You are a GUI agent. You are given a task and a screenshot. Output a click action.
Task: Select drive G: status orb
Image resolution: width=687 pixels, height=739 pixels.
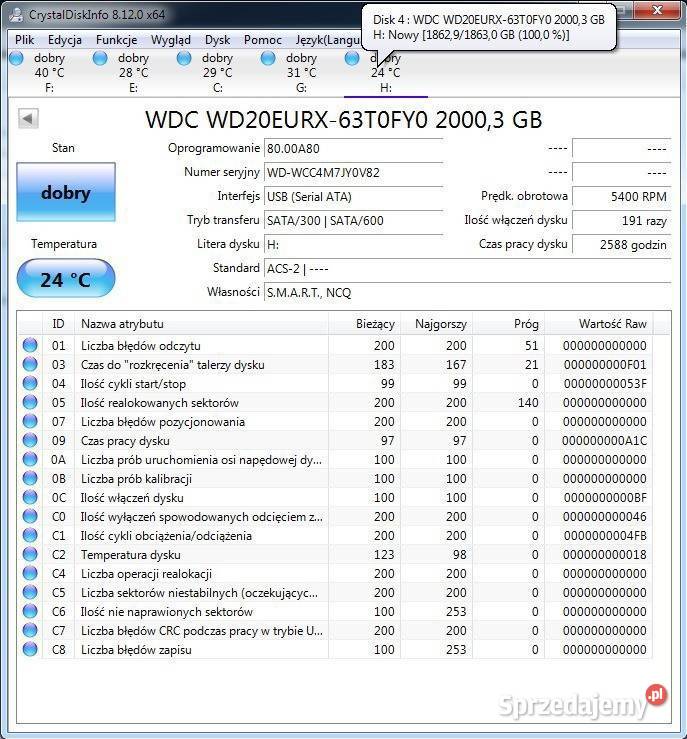268,58
